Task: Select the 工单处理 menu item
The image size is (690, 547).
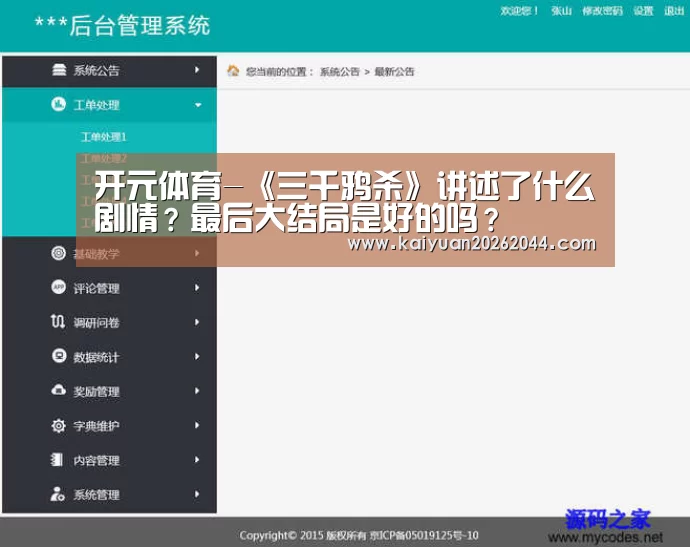Action: click(109, 105)
